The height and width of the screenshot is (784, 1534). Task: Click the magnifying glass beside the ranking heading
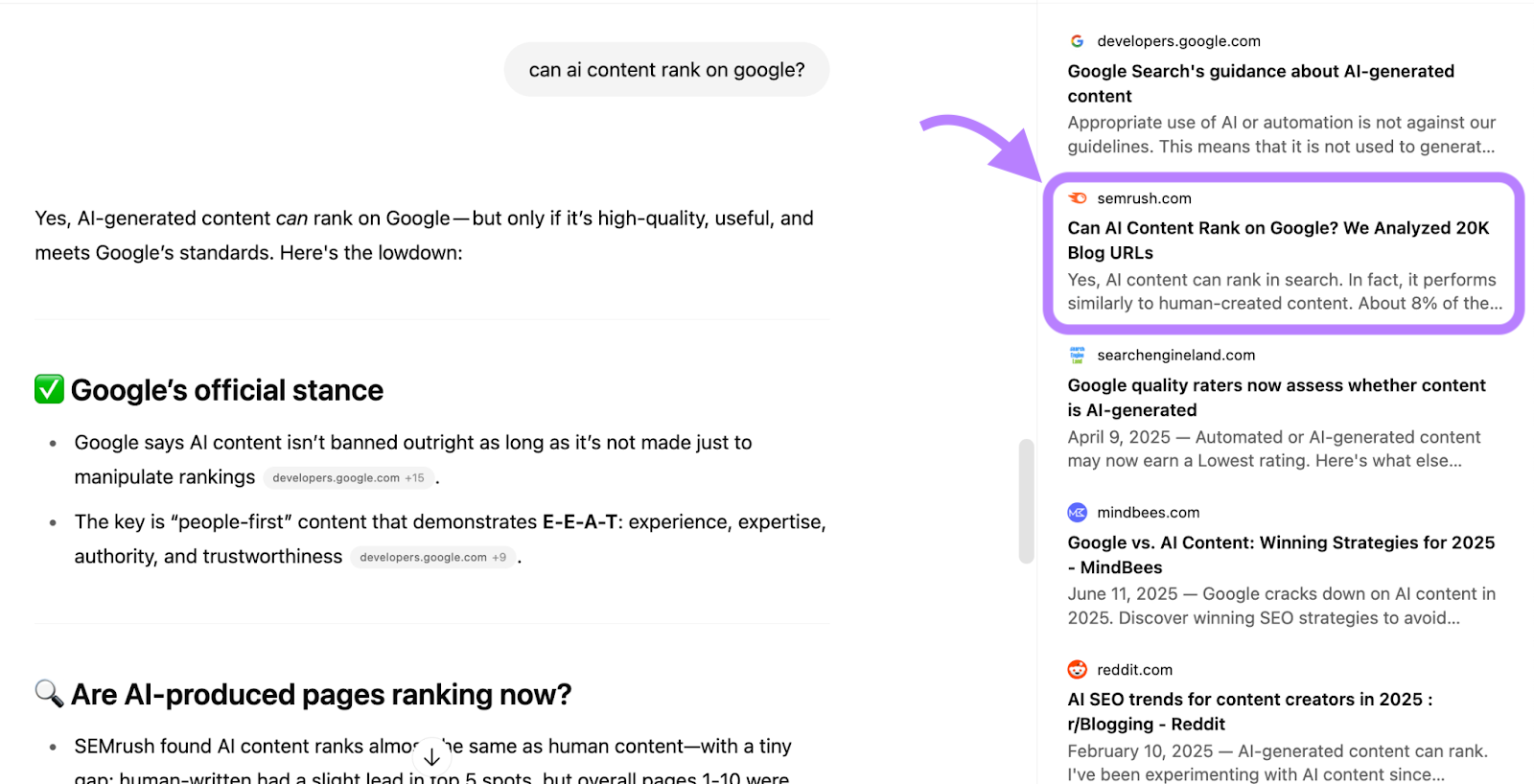(x=48, y=693)
